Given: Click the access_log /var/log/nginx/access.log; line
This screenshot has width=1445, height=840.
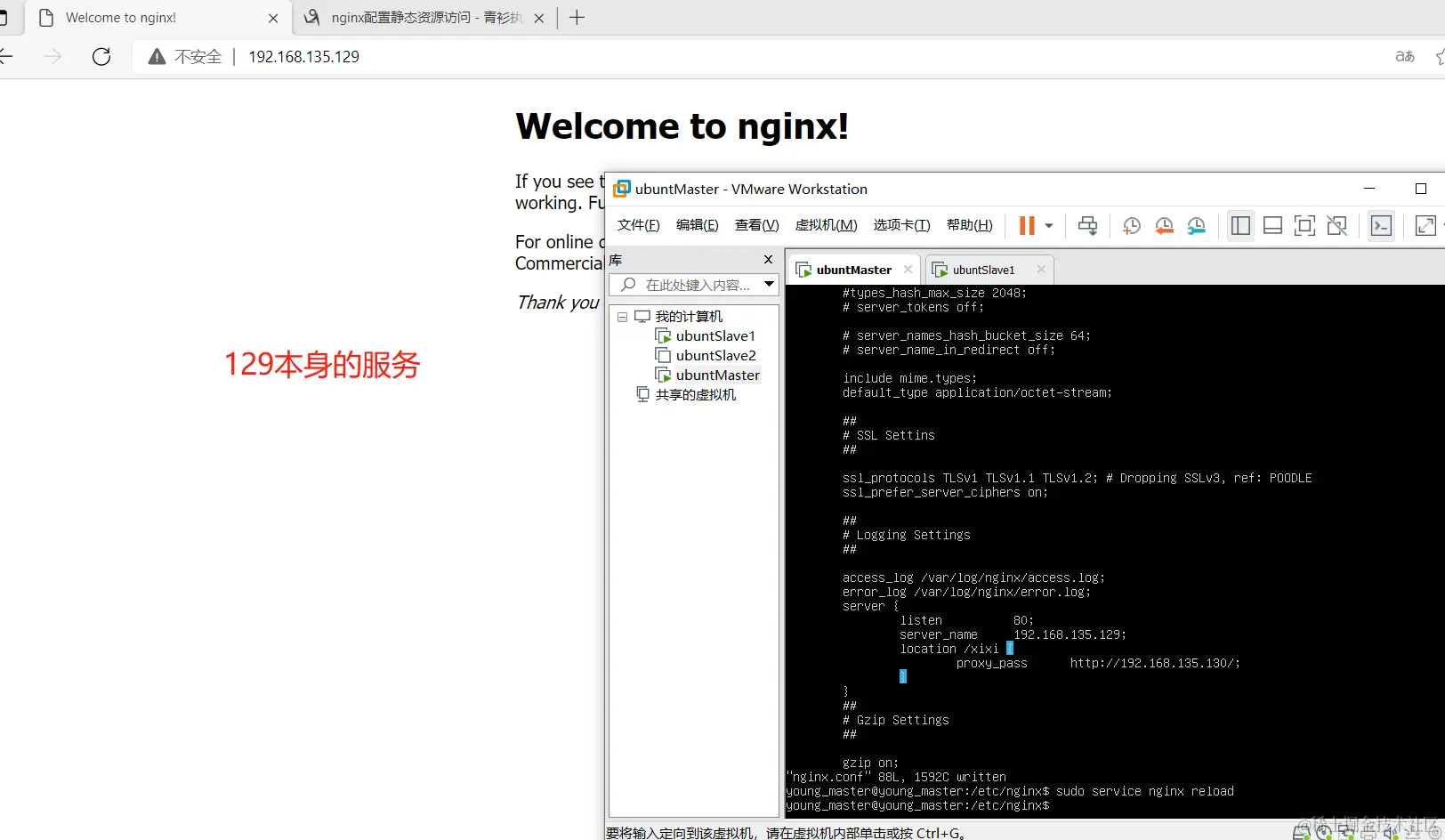Looking at the screenshot, I should coord(973,578).
